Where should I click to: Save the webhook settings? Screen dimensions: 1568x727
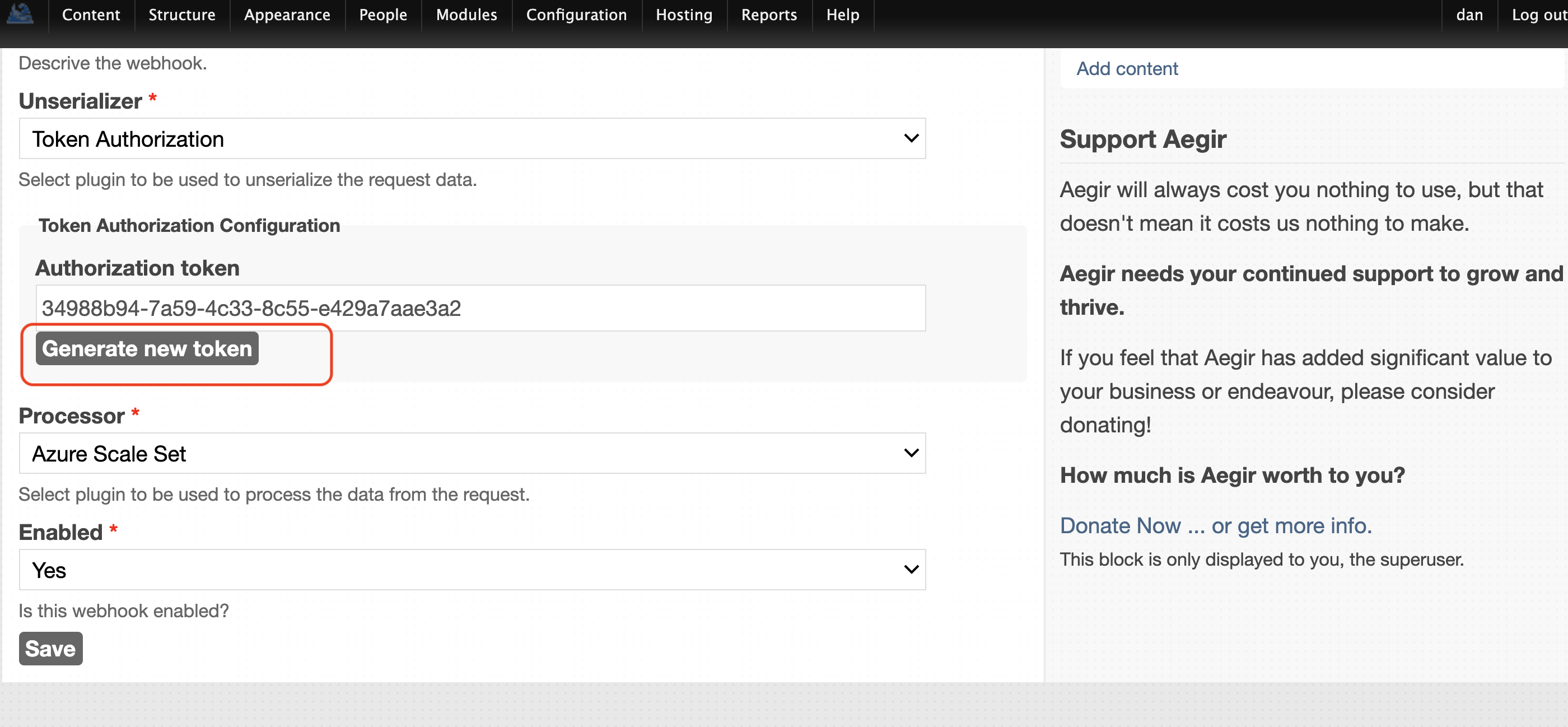pyautogui.click(x=50, y=649)
